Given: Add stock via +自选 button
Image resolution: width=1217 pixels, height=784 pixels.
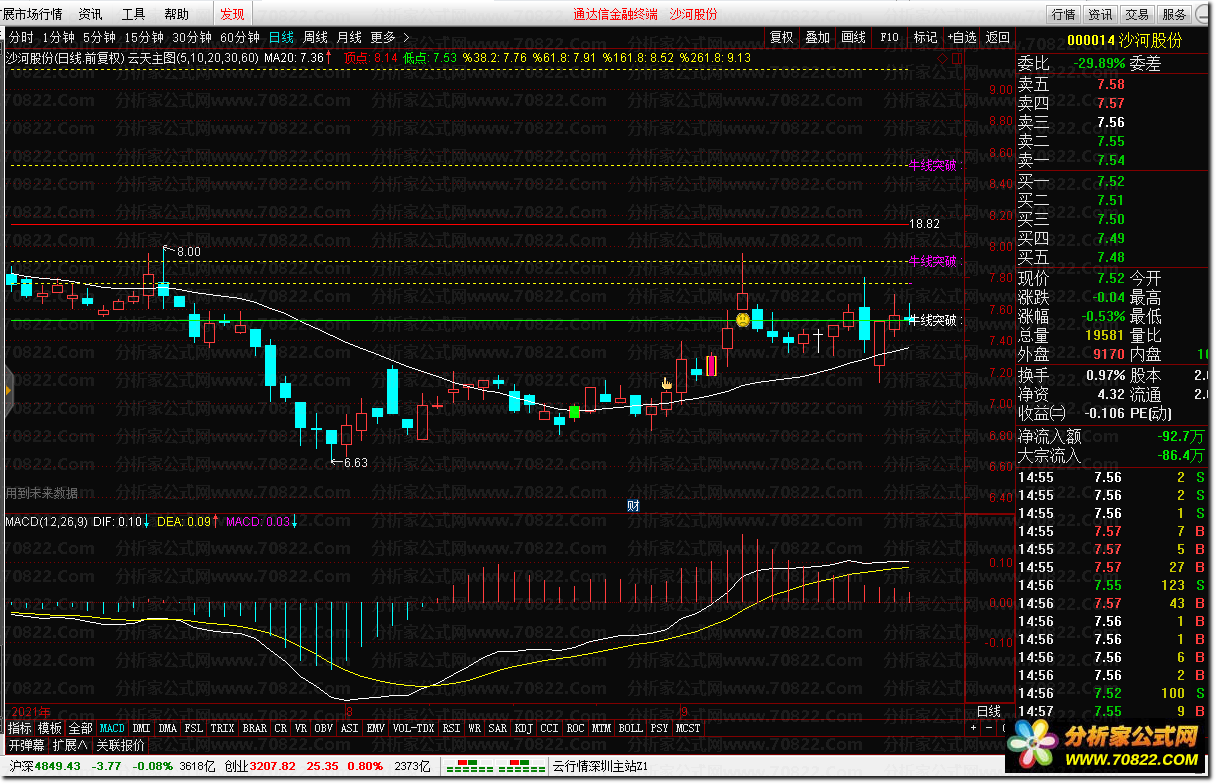Looking at the screenshot, I should [962, 37].
